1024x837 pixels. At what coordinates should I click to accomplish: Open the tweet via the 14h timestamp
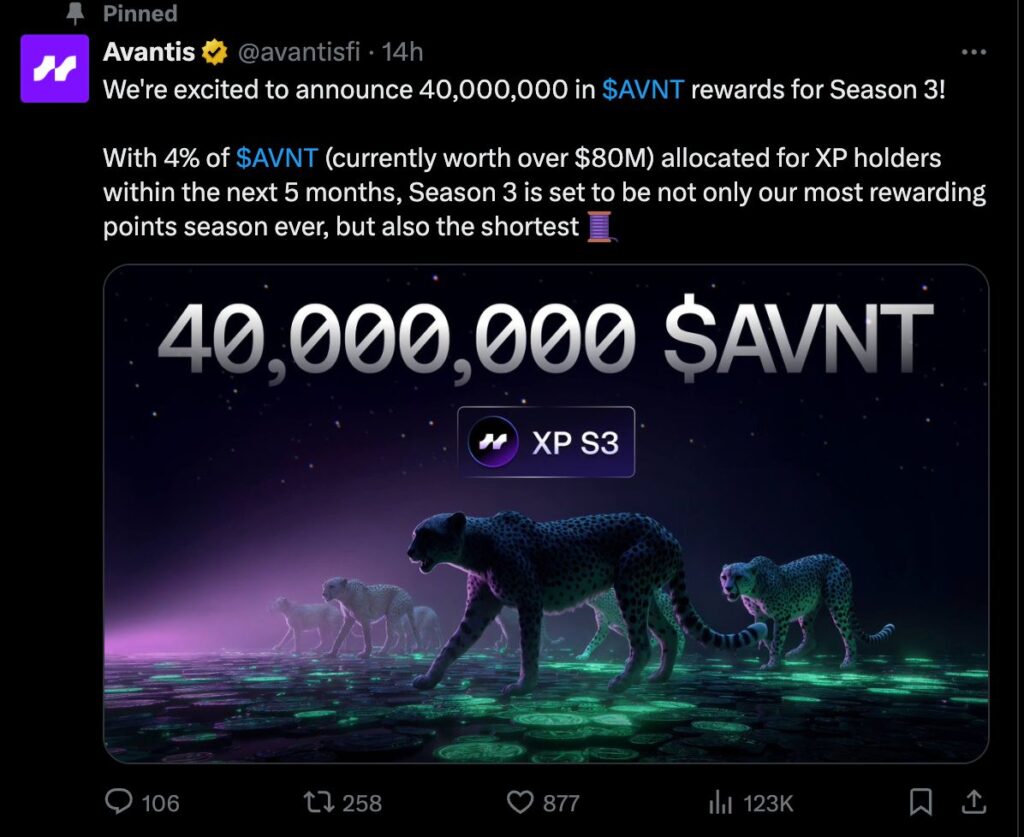(403, 52)
